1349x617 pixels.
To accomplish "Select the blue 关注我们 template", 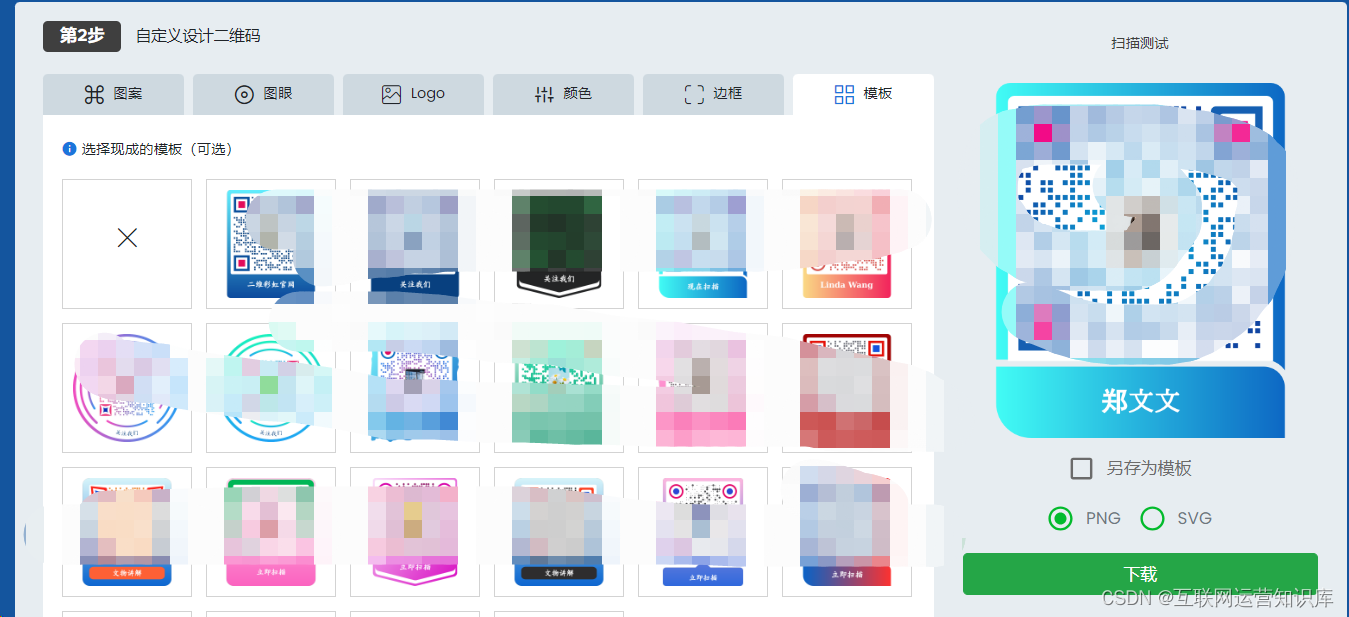I will click(415, 244).
